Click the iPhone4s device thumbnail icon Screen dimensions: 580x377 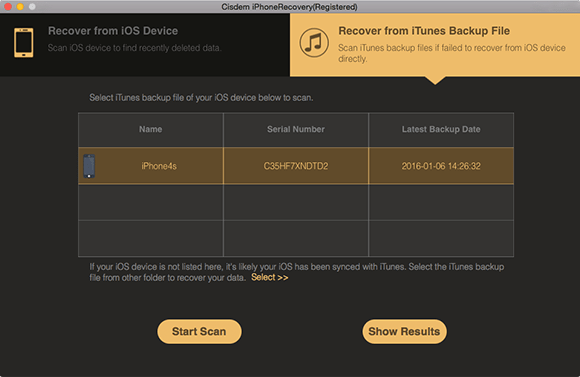pyautogui.click(x=89, y=166)
